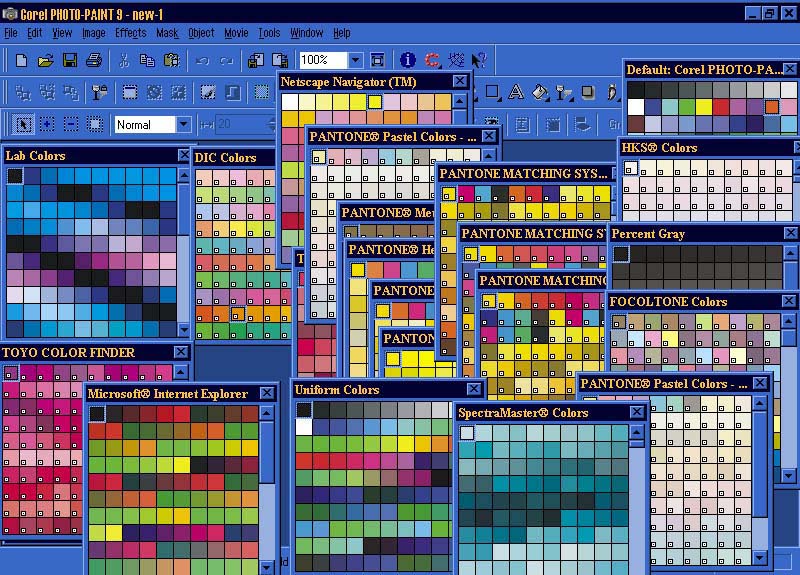
Task: Enable XOR mask mode
Action: (x=95, y=124)
